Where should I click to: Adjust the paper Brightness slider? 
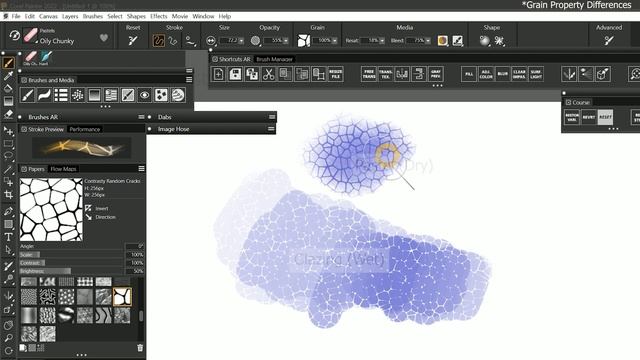coord(71,271)
